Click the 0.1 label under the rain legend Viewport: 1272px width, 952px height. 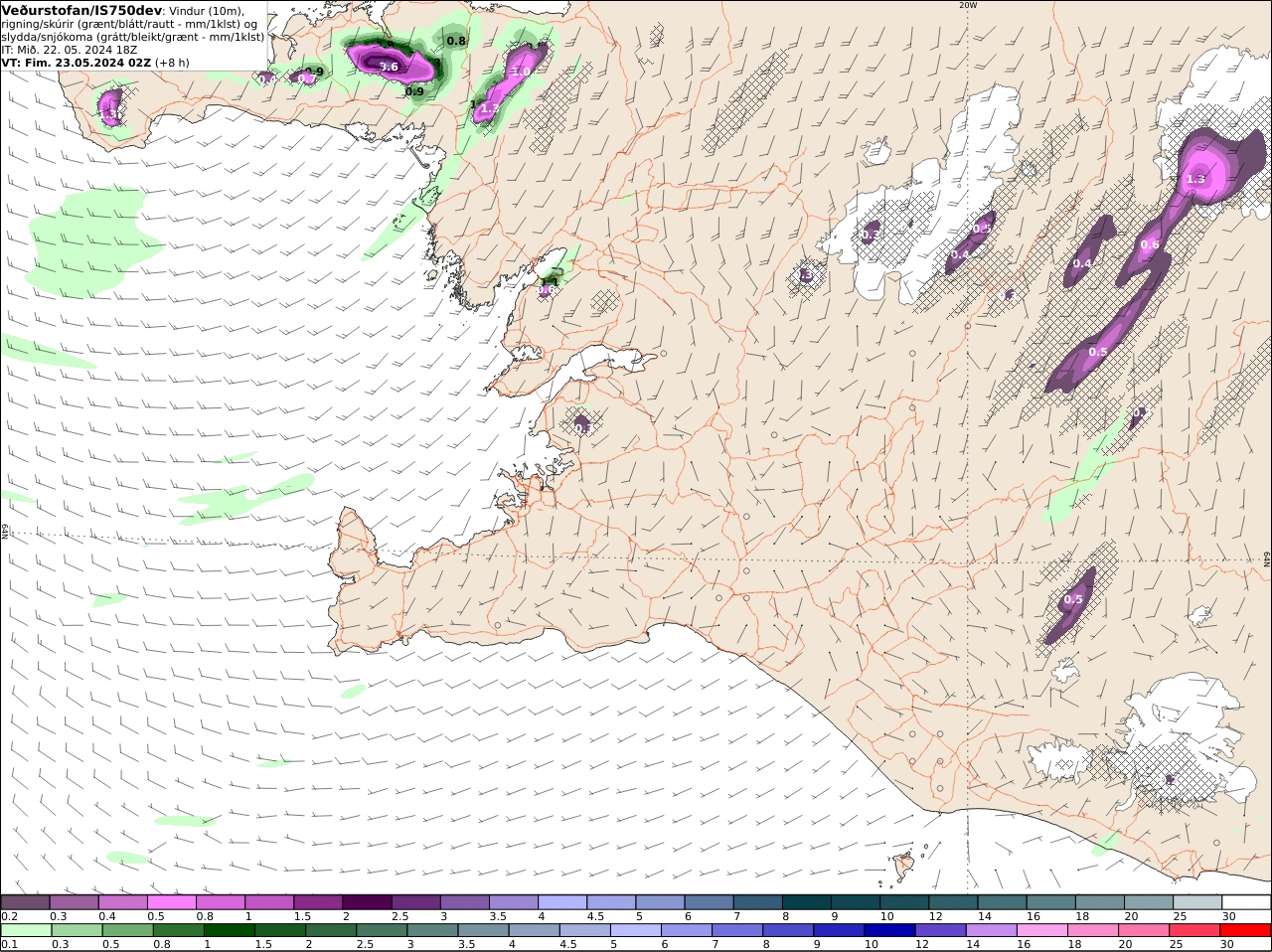coord(9,944)
